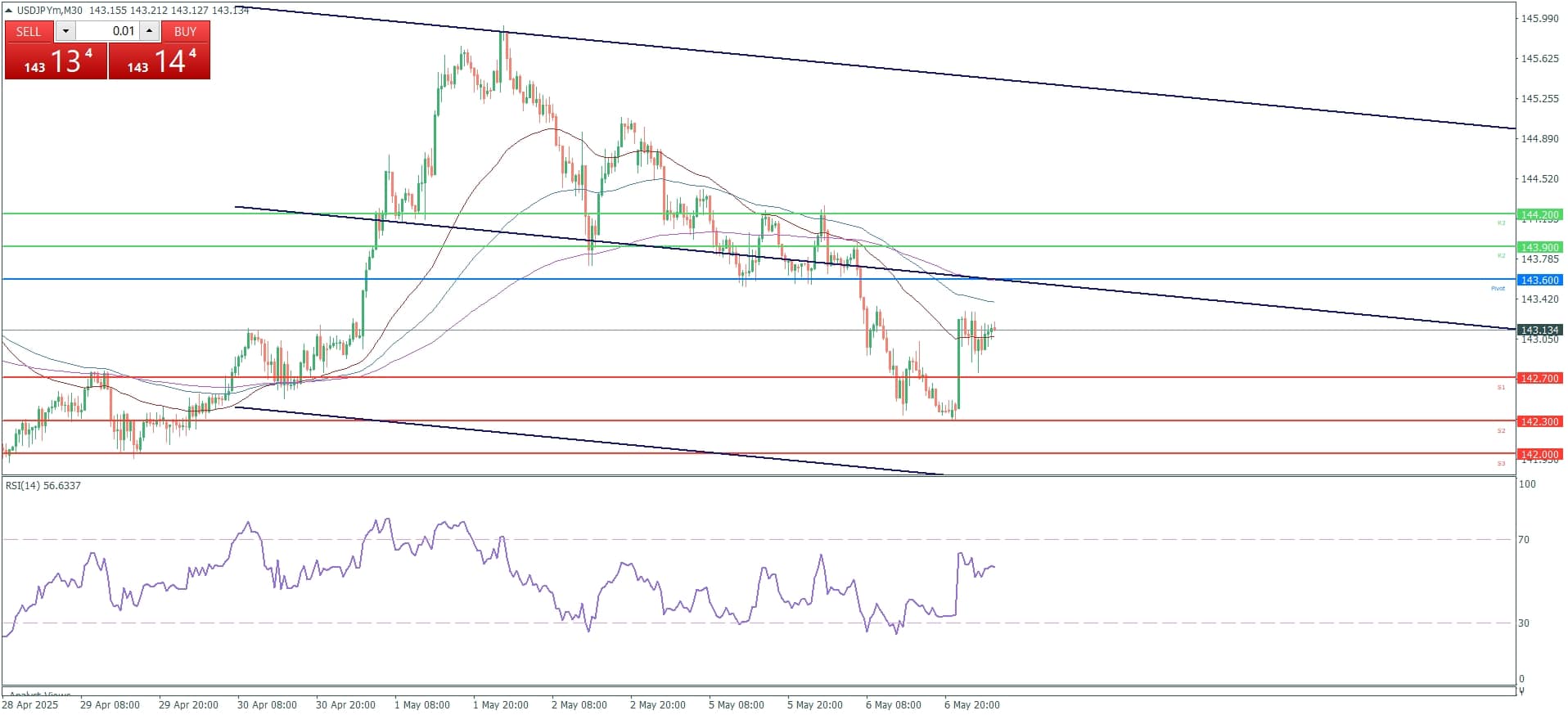Click the 1 May 20:00 time label
The width and height of the screenshot is (1568, 715).
click(501, 705)
